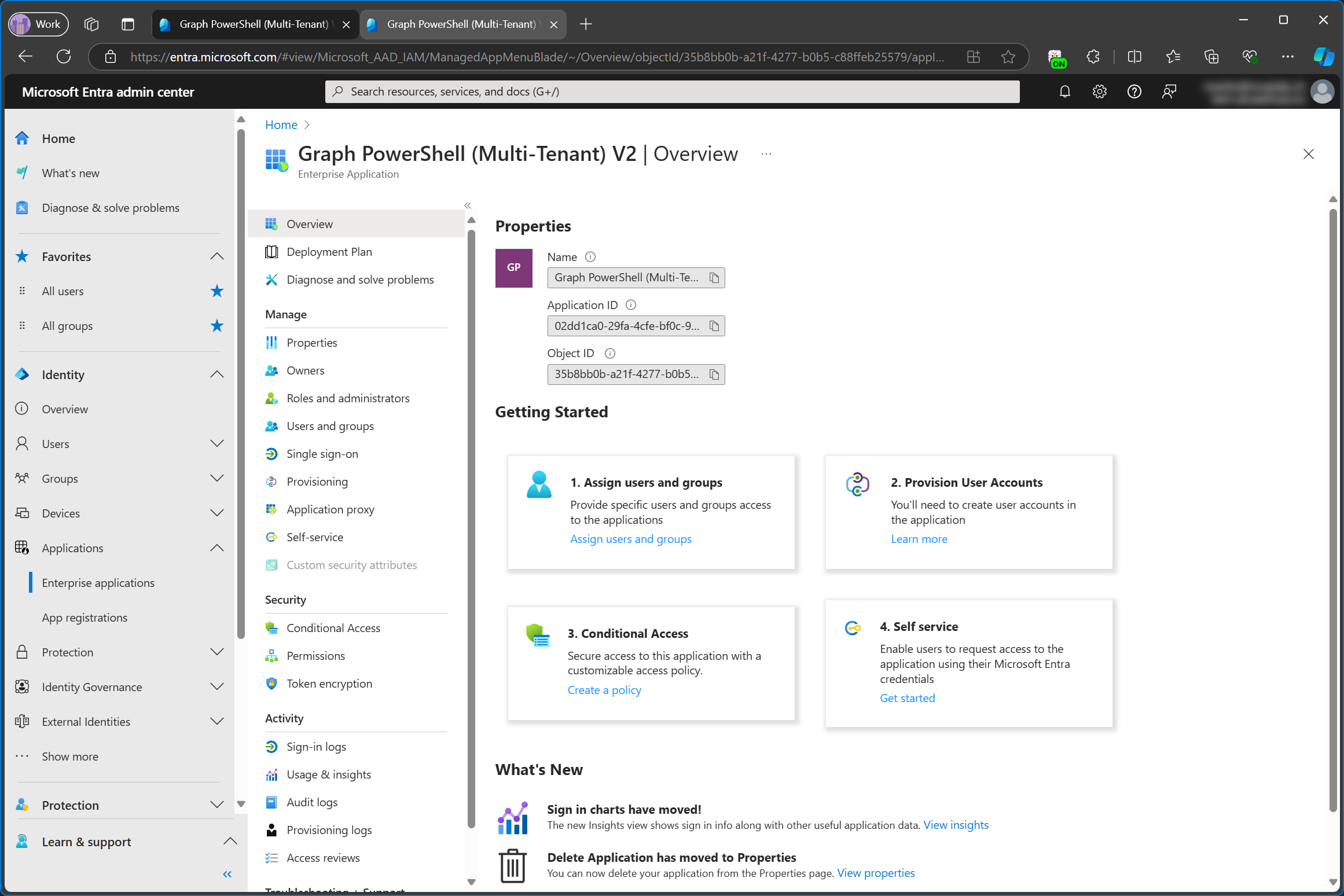Open Edge settings and more ellipsis
This screenshot has height=896, width=1344.
point(1287,57)
